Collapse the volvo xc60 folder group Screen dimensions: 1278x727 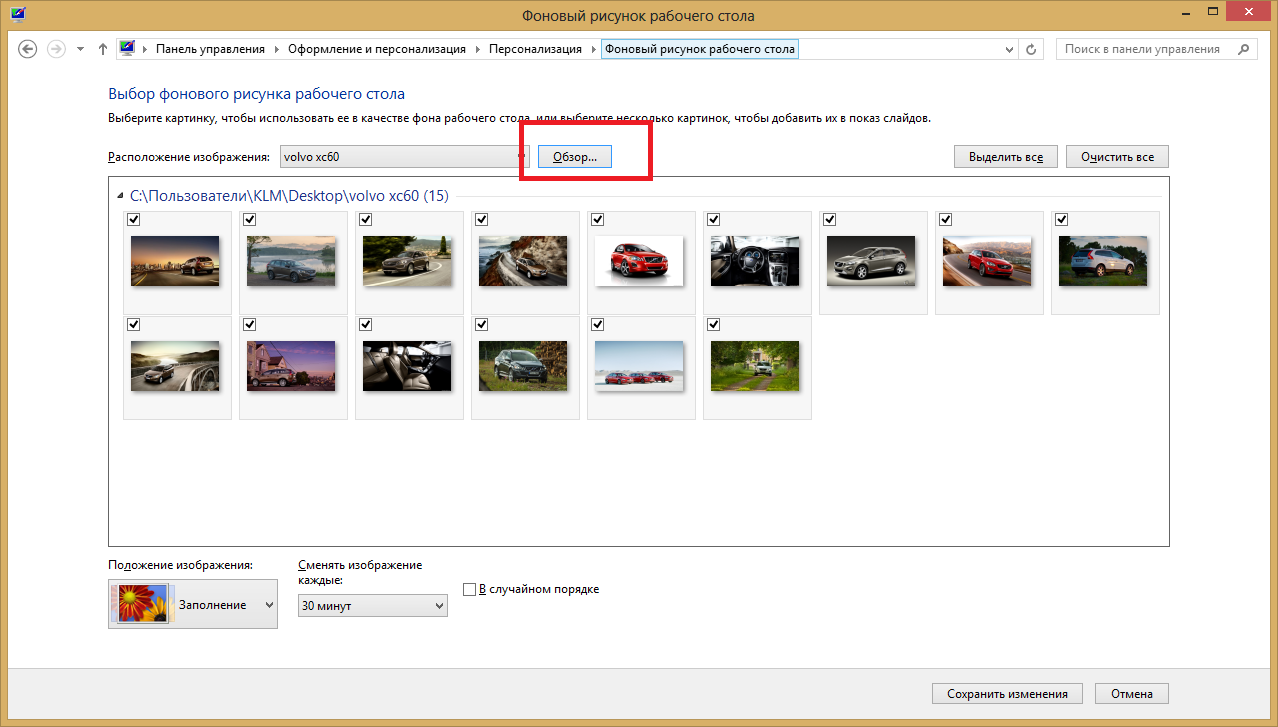pos(121,197)
